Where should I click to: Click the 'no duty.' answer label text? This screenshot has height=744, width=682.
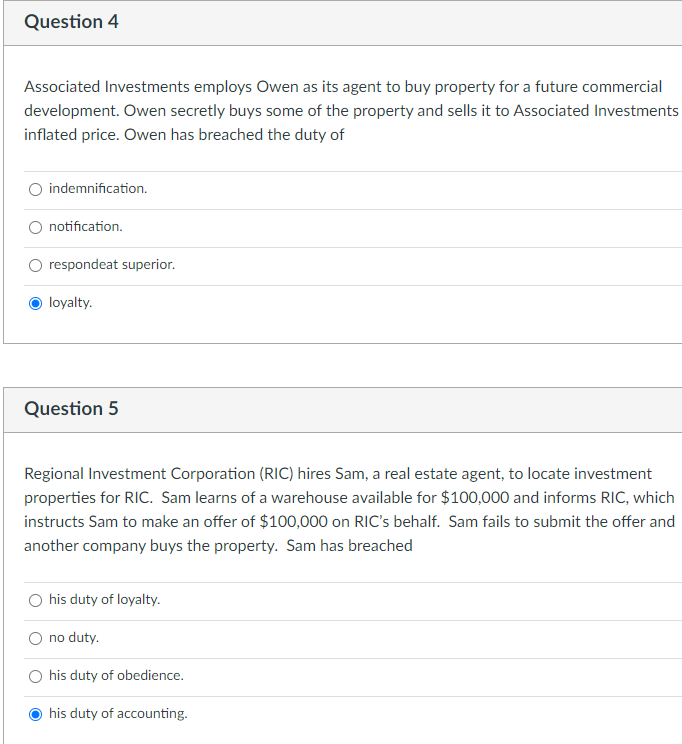[74, 638]
